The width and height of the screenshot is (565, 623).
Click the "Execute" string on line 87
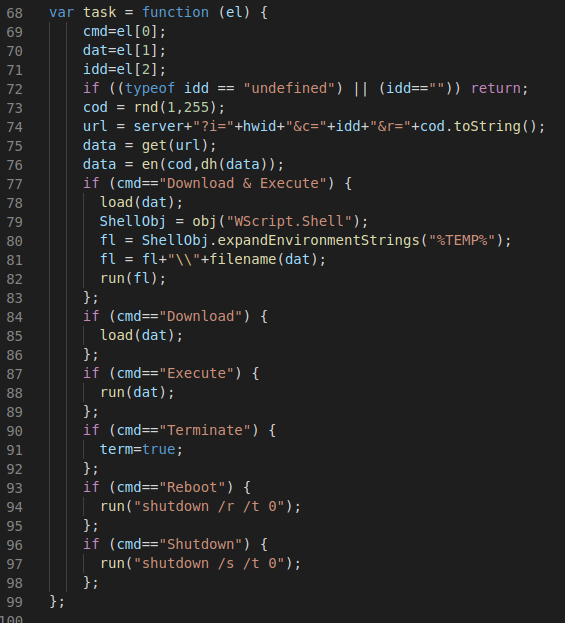click(x=196, y=373)
